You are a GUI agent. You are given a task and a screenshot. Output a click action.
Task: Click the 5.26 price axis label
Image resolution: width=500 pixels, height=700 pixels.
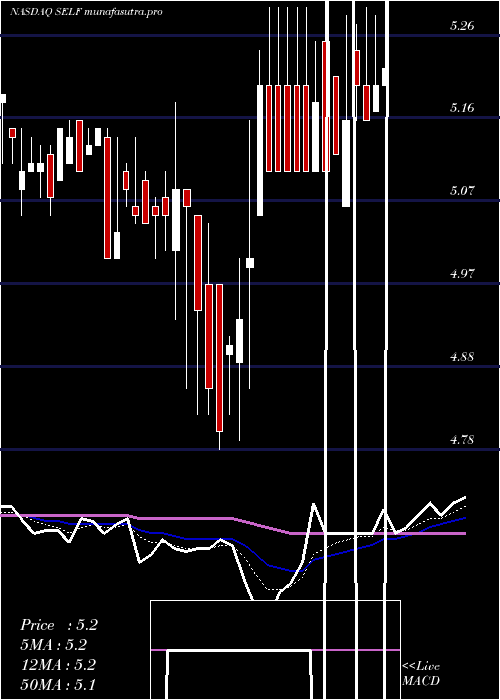tap(462, 25)
